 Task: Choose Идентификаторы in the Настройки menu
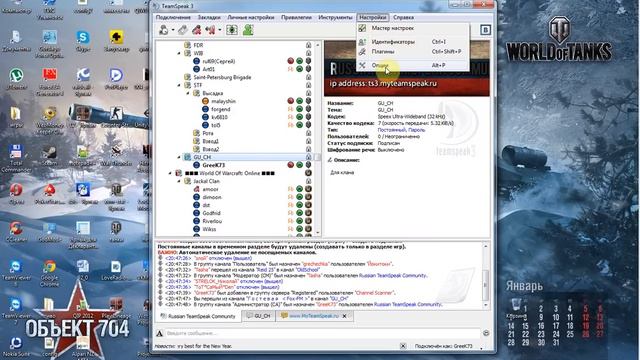pyautogui.click(x=413, y=42)
